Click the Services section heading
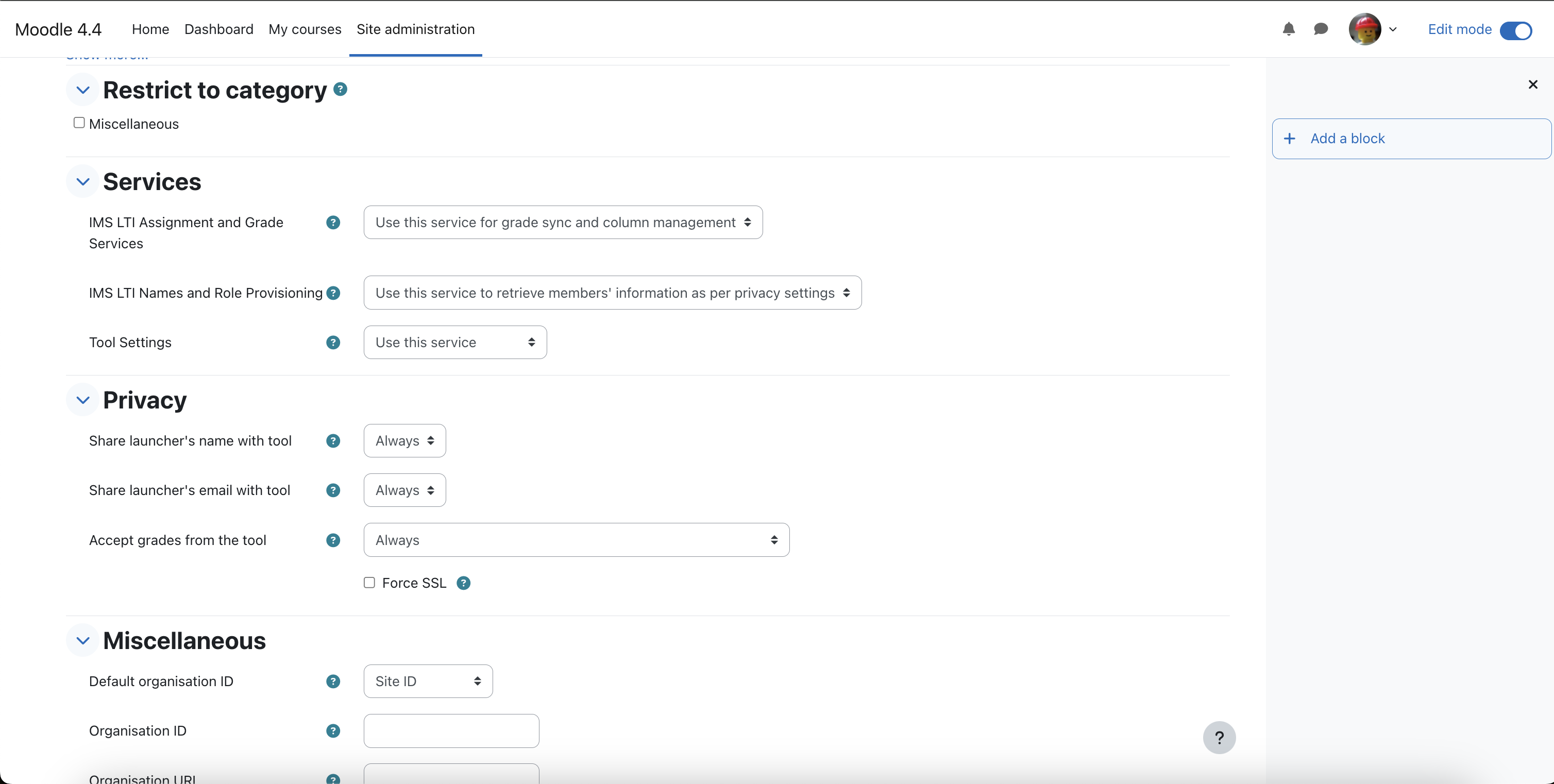Image resolution: width=1554 pixels, height=784 pixels. pos(152,181)
